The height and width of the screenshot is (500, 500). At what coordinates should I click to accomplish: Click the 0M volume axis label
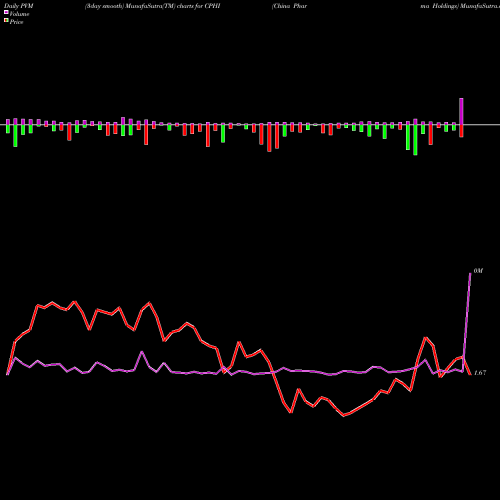coord(478,271)
